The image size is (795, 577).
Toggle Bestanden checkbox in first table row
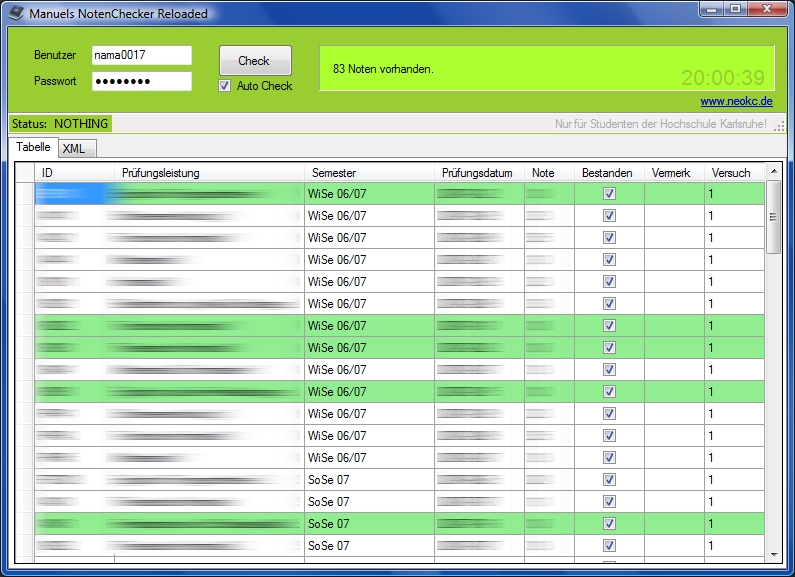click(x=609, y=194)
